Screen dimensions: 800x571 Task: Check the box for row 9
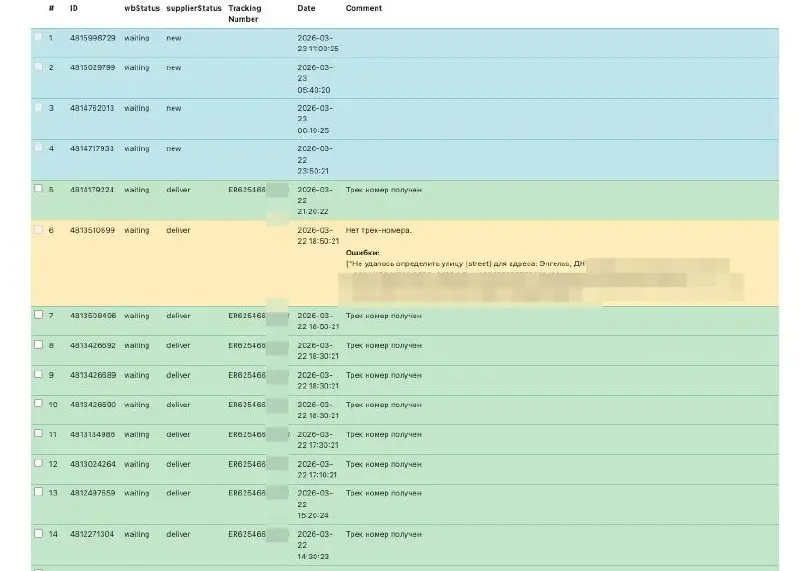tap(38, 374)
